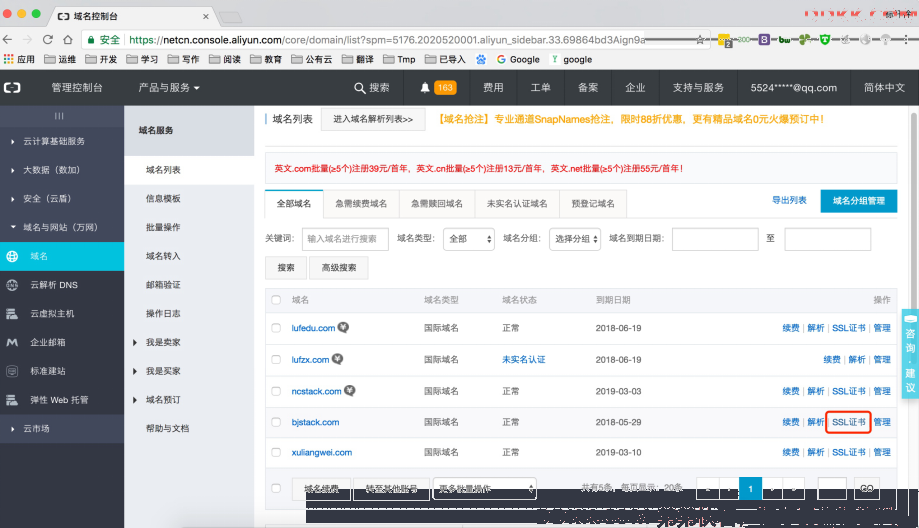The width and height of the screenshot is (919, 528).
Task: Click the 搜索 button below filters
Action: (x=286, y=268)
